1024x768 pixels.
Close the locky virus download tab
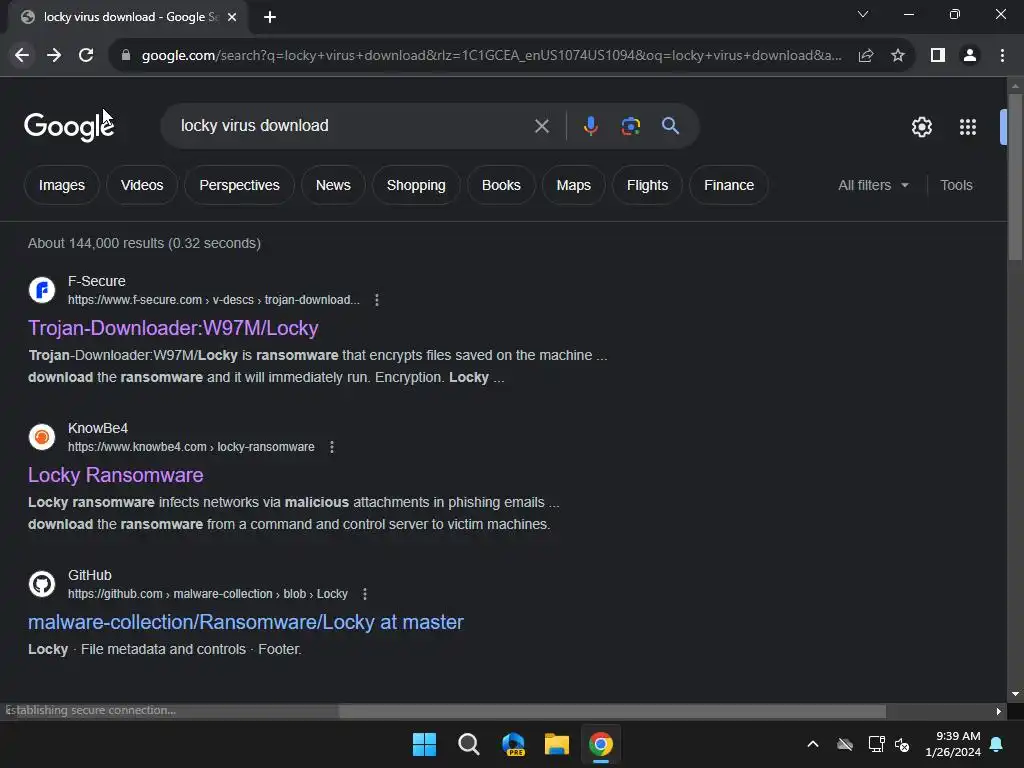coord(232,17)
